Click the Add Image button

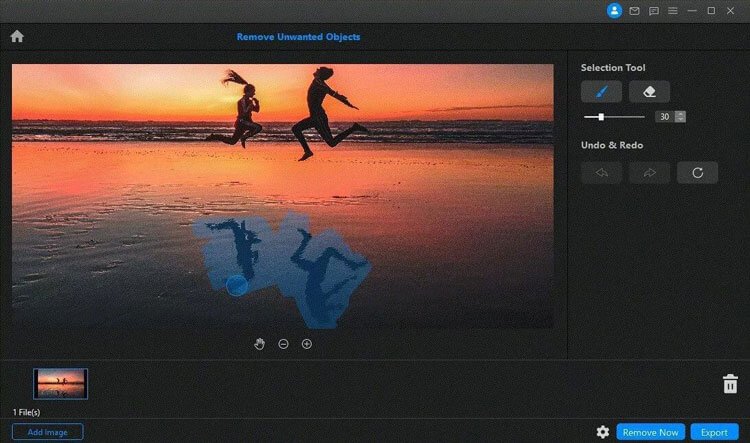point(48,432)
